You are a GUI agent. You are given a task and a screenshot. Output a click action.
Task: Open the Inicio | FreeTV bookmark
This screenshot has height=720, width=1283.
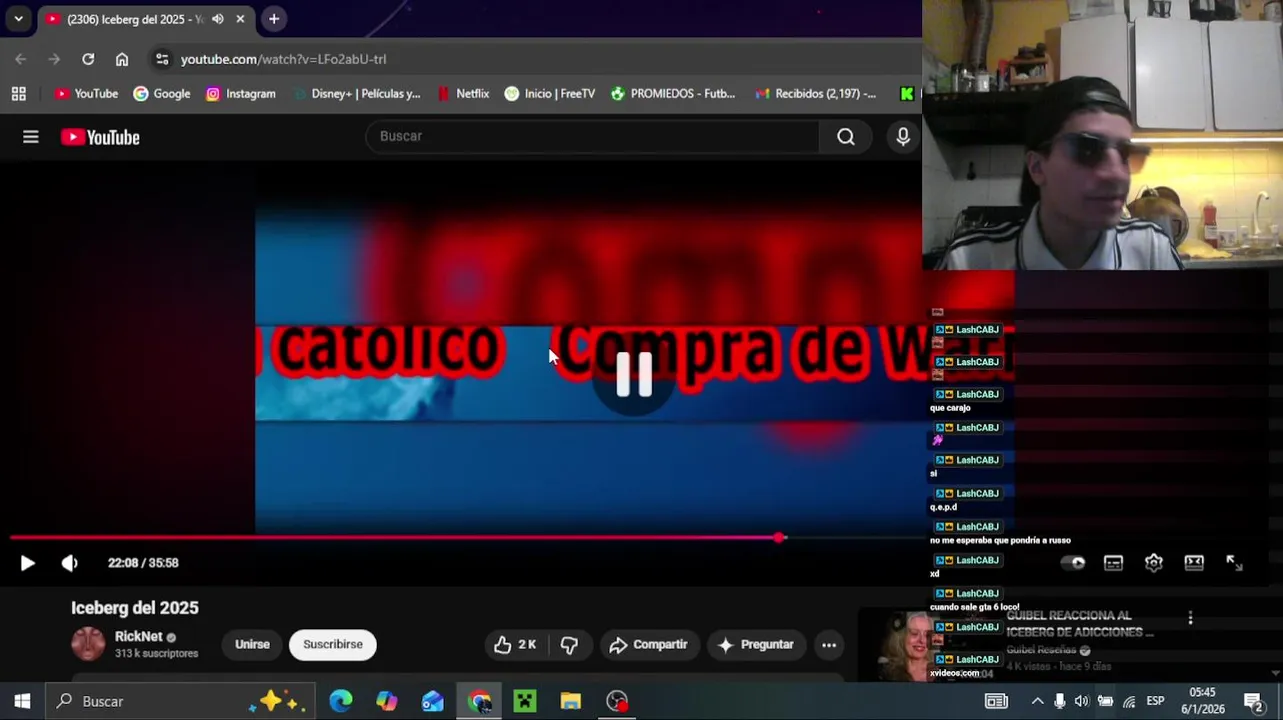pos(550,94)
